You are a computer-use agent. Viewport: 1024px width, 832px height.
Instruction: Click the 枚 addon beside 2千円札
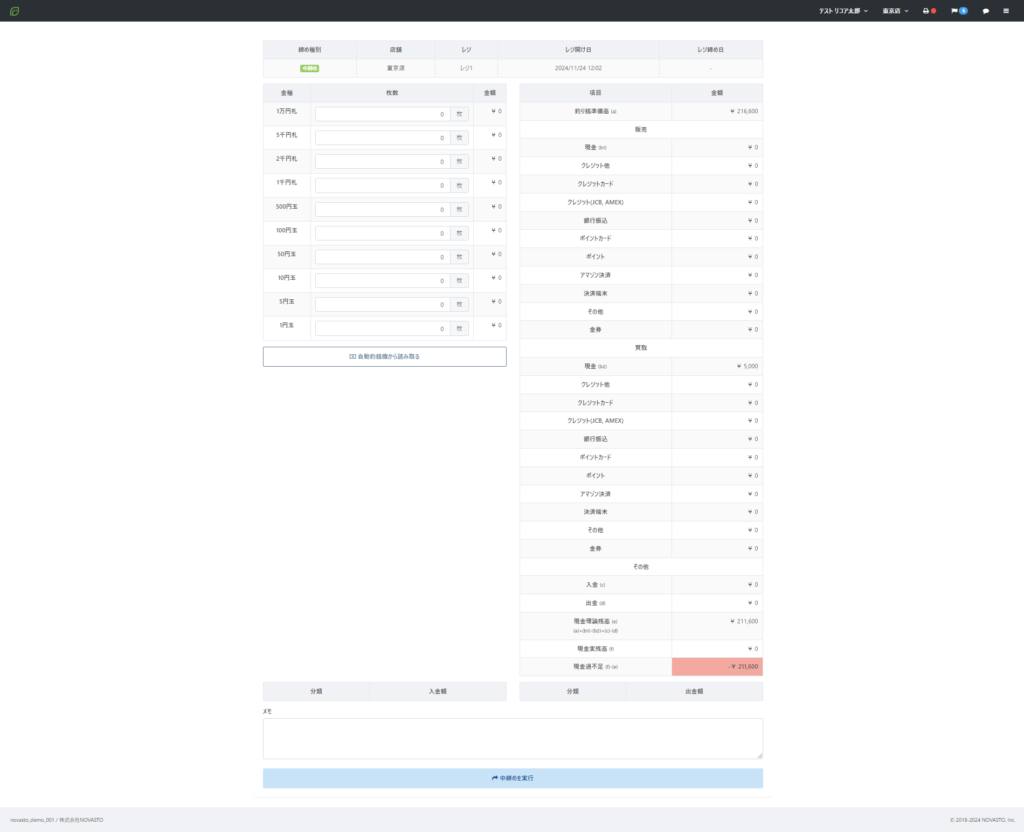click(459, 162)
